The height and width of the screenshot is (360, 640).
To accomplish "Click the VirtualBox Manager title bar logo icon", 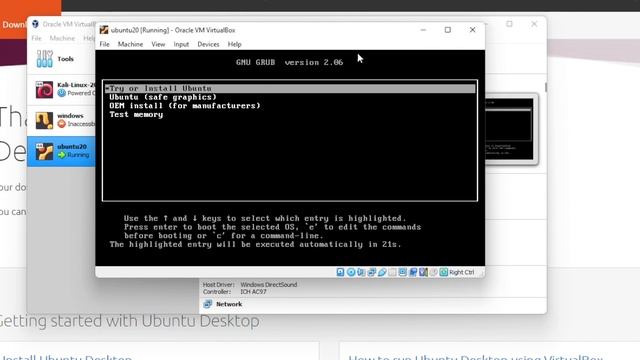I will click(36, 24).
